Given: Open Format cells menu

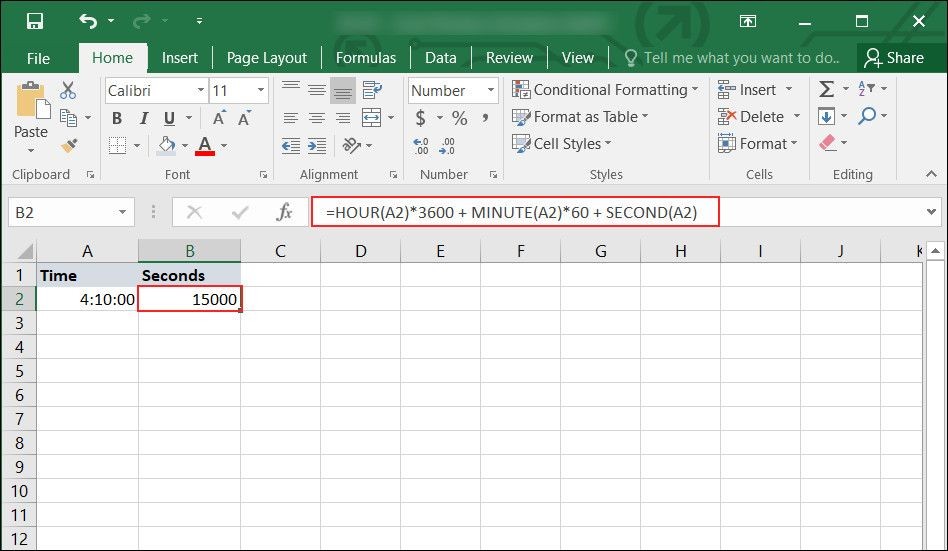Looking at the screenshot, I should point(758,144).
